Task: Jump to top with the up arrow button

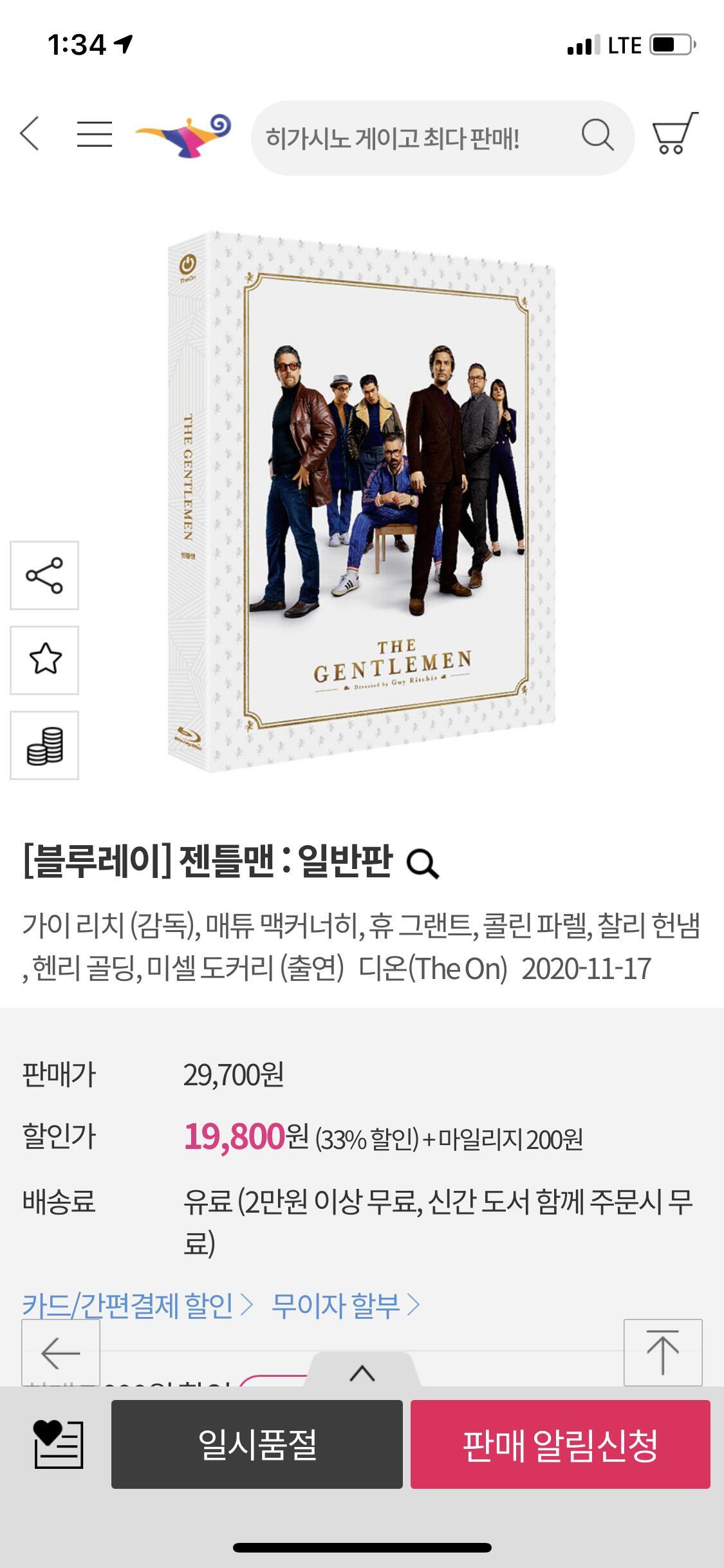Action: point(663,1352)
